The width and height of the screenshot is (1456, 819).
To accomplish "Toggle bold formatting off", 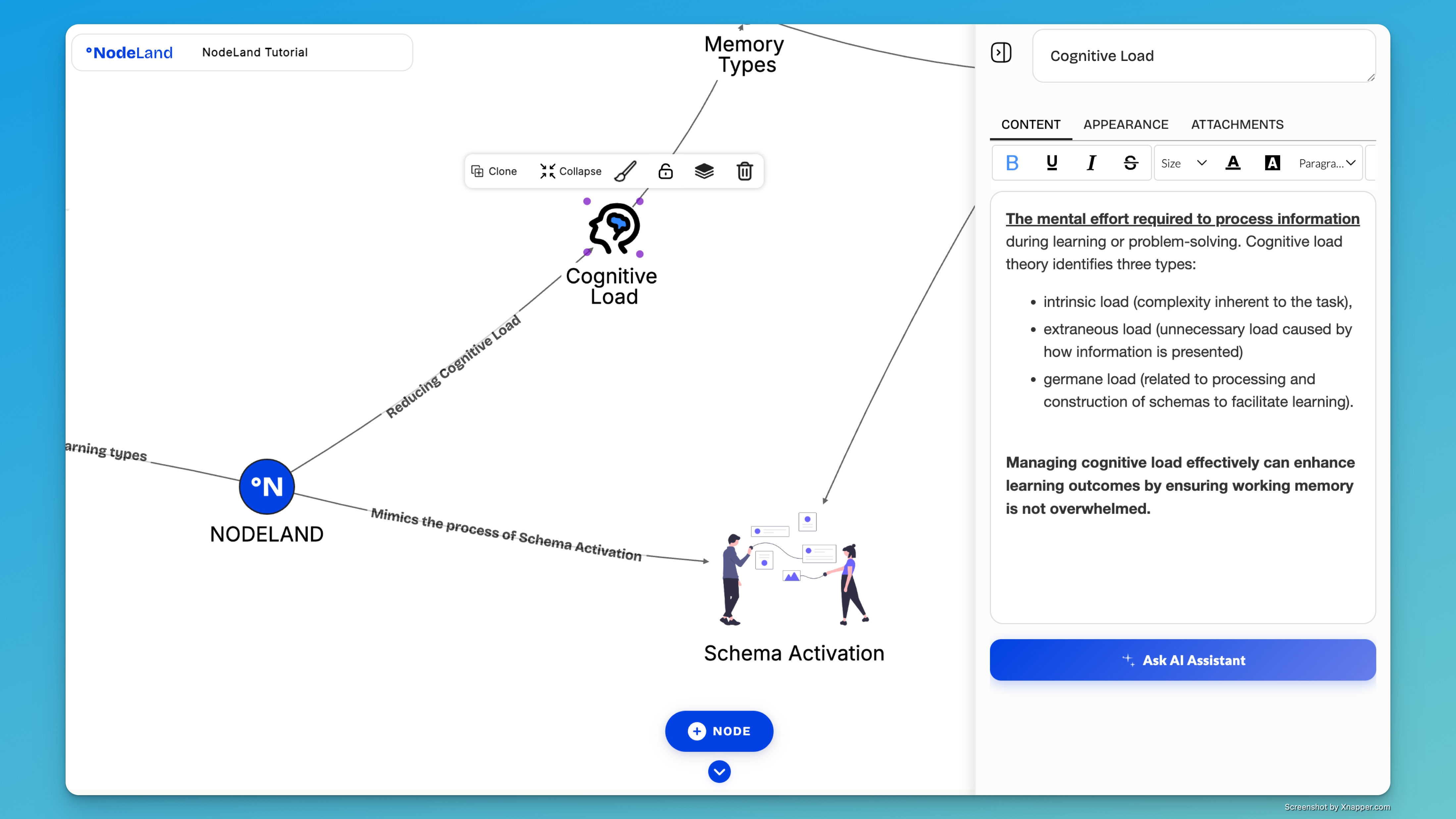I will tap(1012, 163).
